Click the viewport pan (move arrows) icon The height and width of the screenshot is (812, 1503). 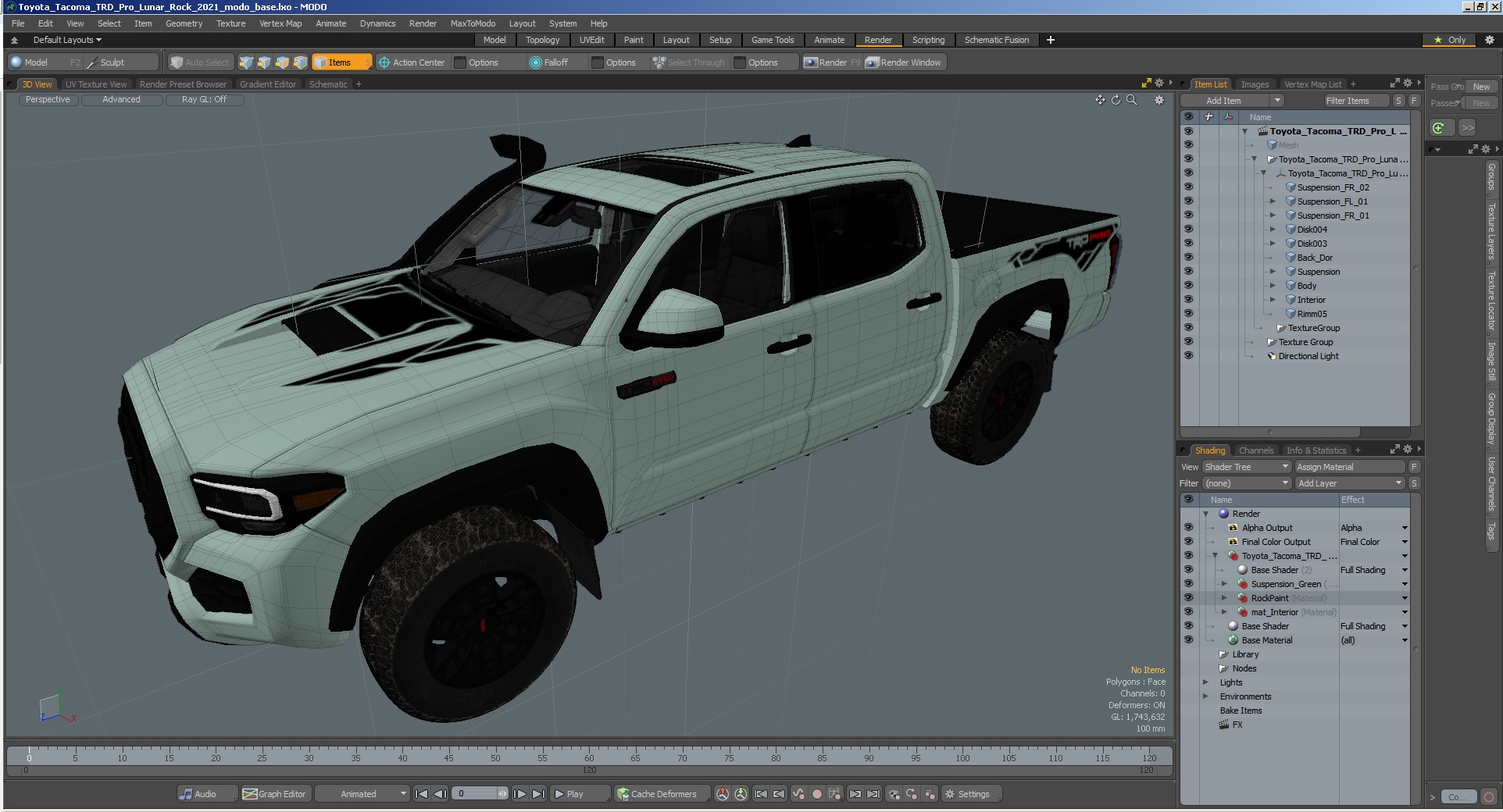pyautogui.click(x=1100, y=100)
